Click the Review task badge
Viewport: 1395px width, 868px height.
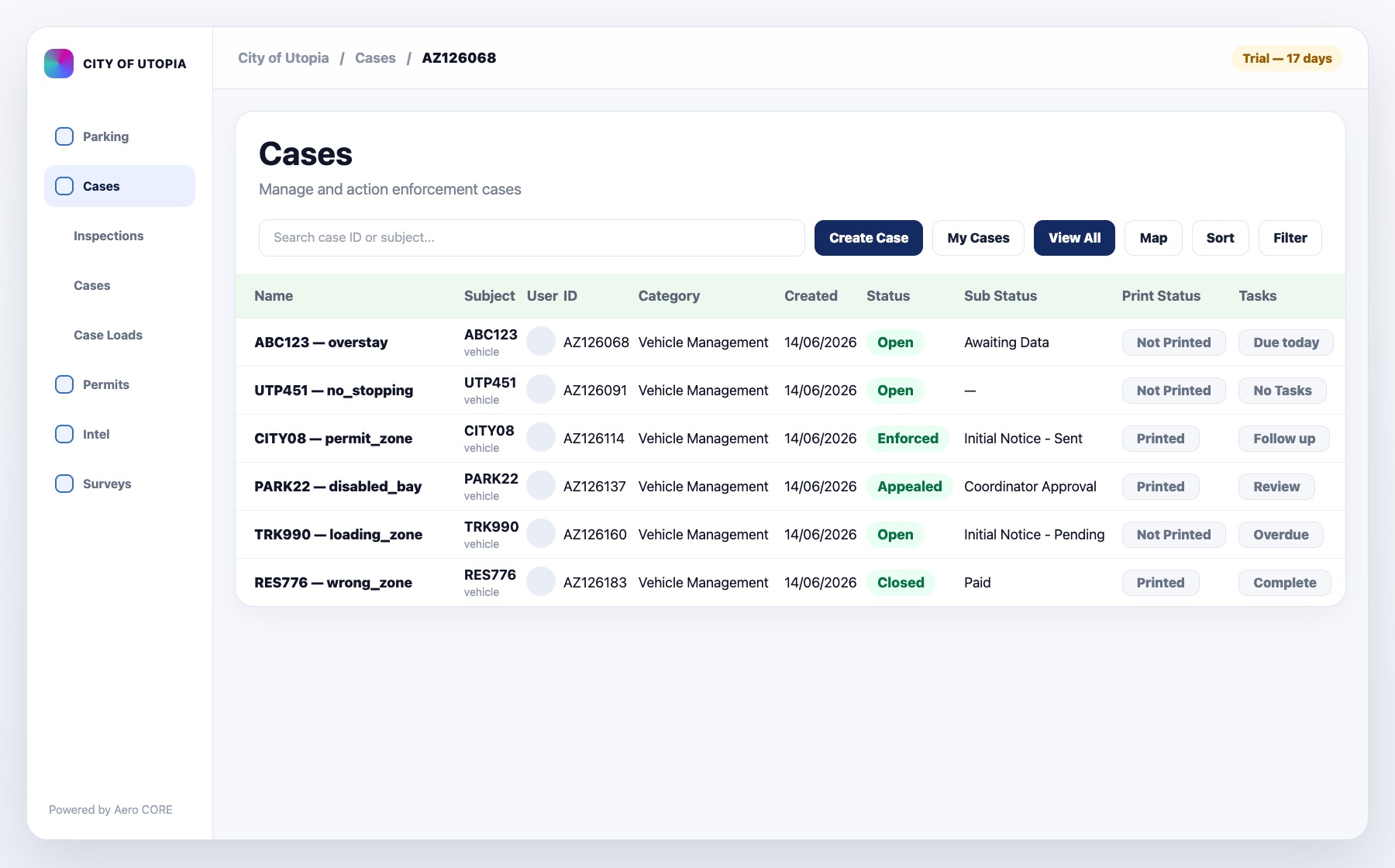pyautogui.click(x=1276, y=487)
